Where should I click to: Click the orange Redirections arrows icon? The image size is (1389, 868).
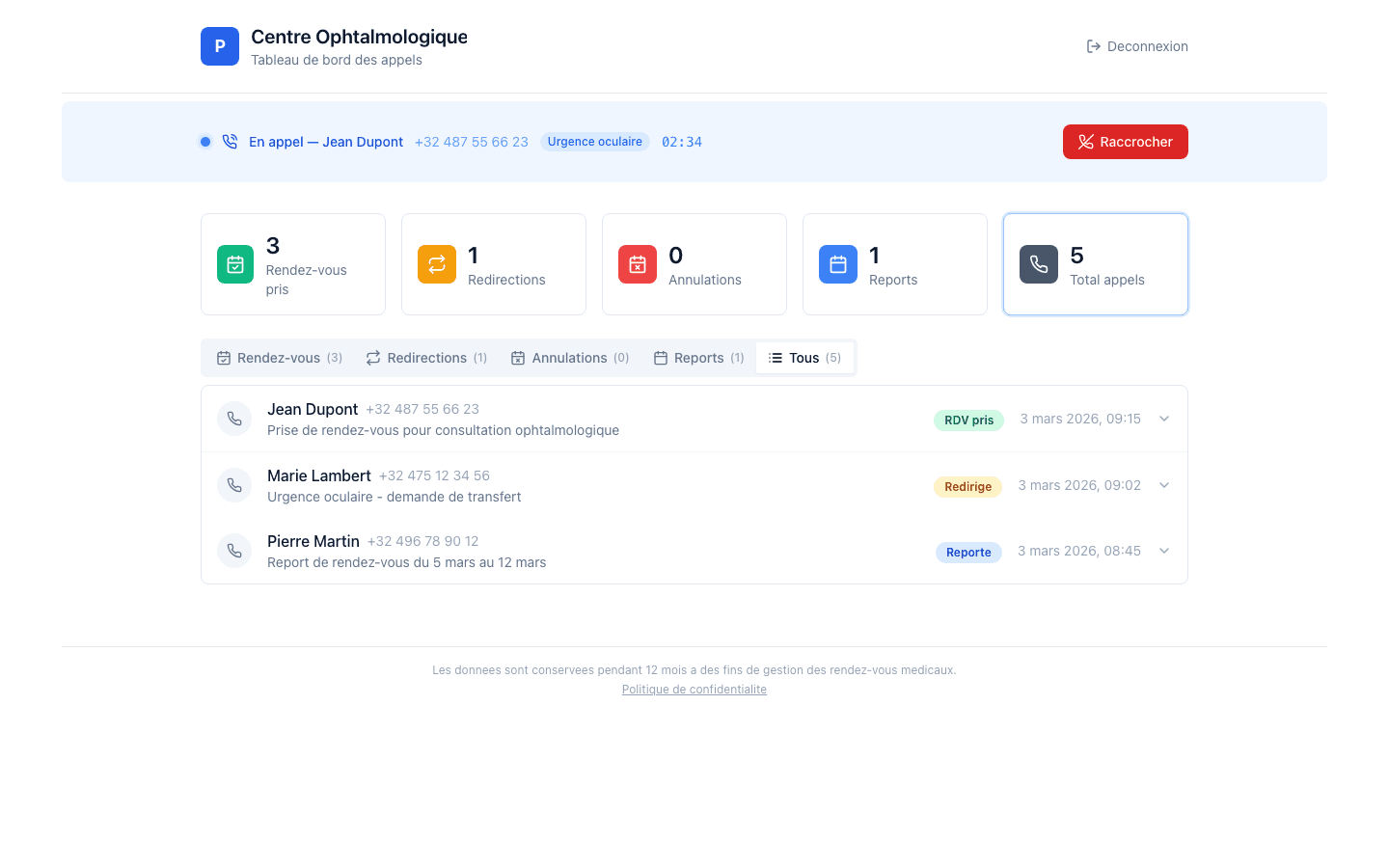click(x=437, y=263)
